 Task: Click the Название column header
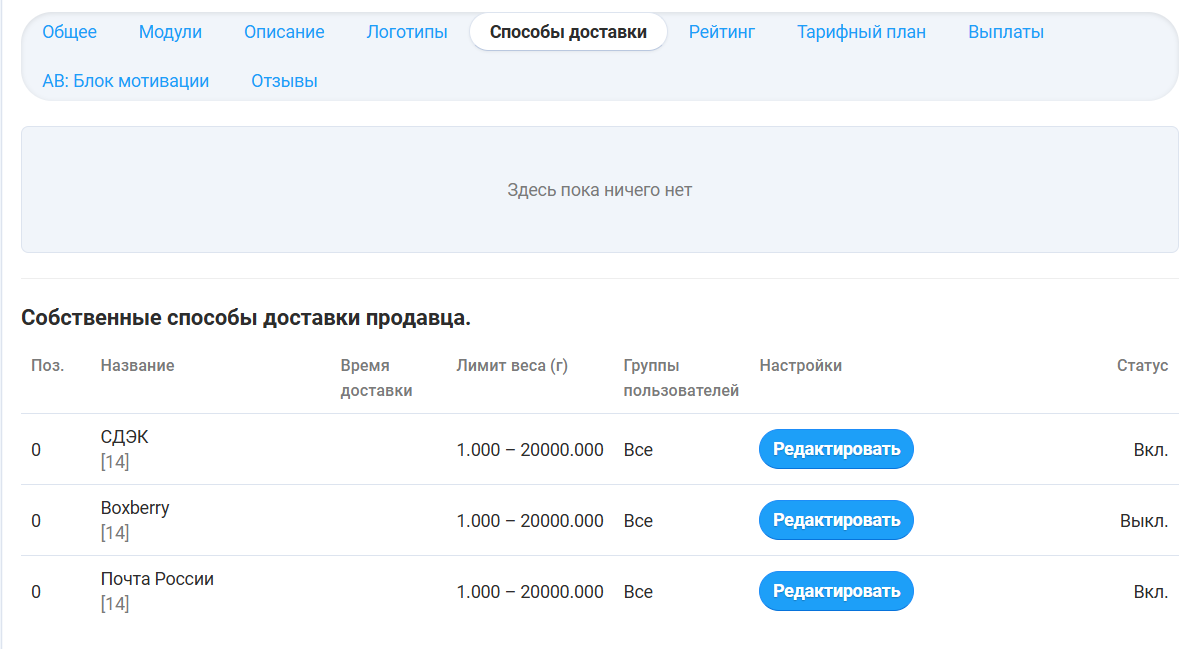[x=137, y=366]
